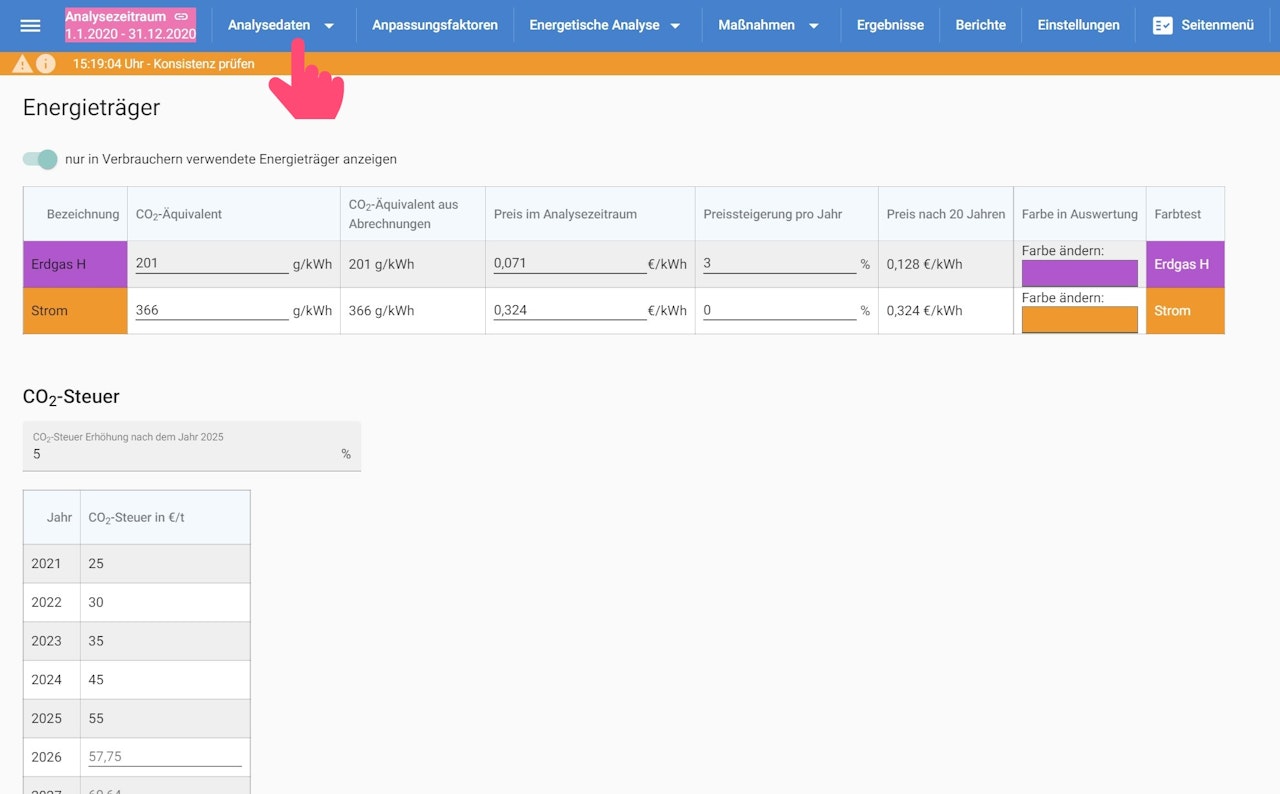The height and width of the screenshot is (794, 1280).
Task: Open the Ergebnisse menu item
Action: [x=890, y=25]
